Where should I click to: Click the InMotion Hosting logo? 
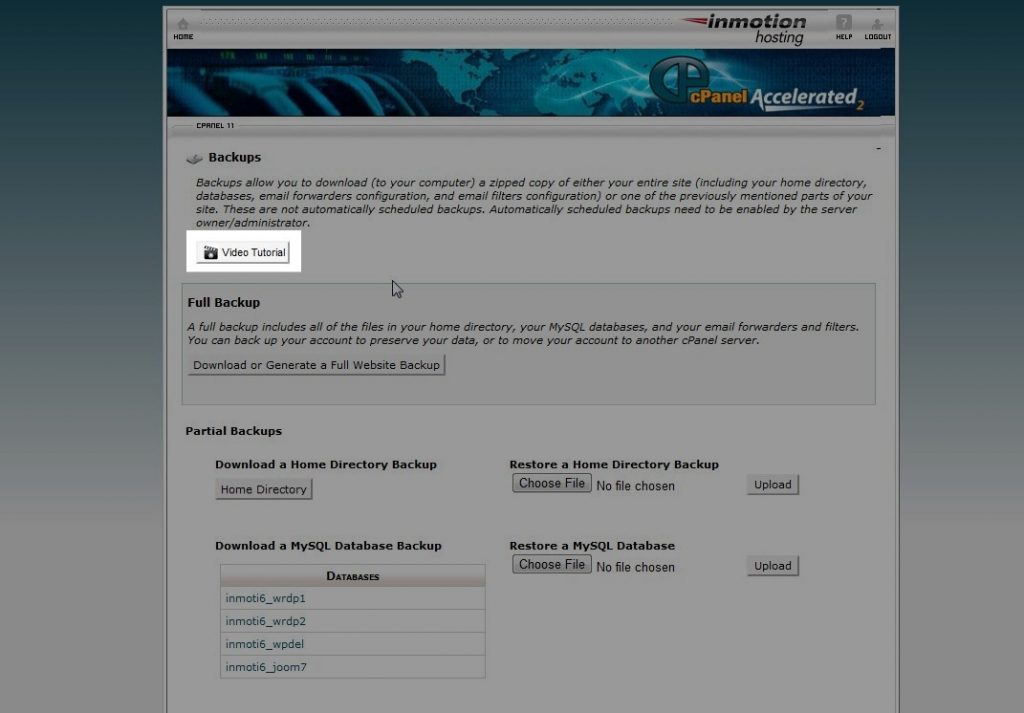pos(746,29)
